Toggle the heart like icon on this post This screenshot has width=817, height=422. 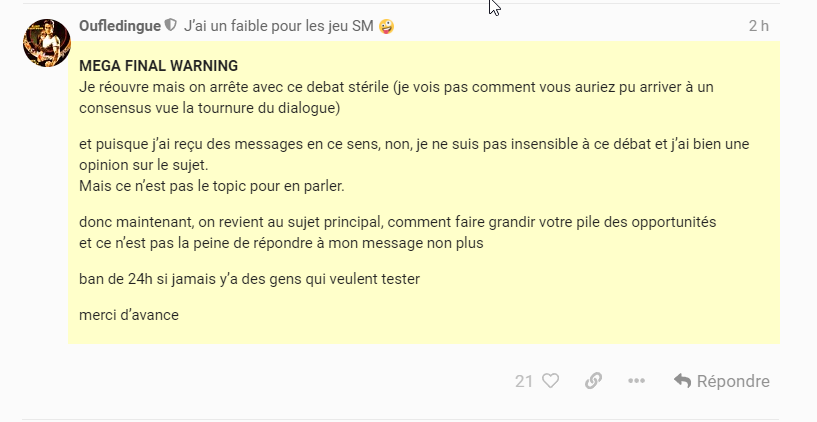(551, 381)
